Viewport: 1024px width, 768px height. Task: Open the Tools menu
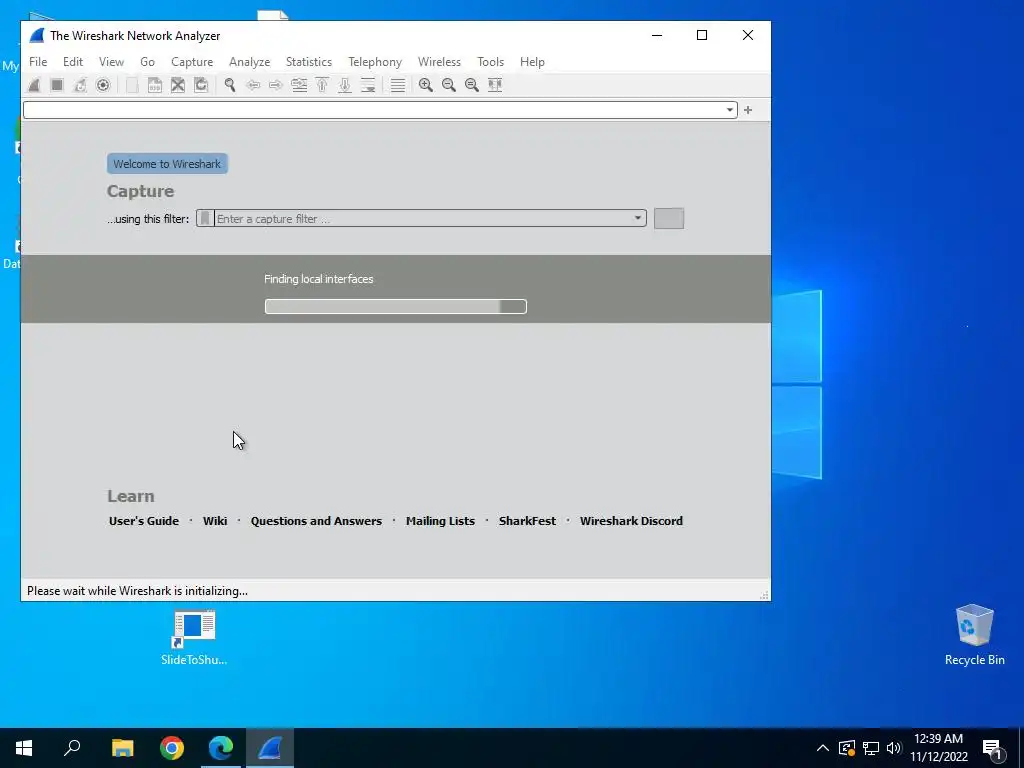[x=490, y=62]
